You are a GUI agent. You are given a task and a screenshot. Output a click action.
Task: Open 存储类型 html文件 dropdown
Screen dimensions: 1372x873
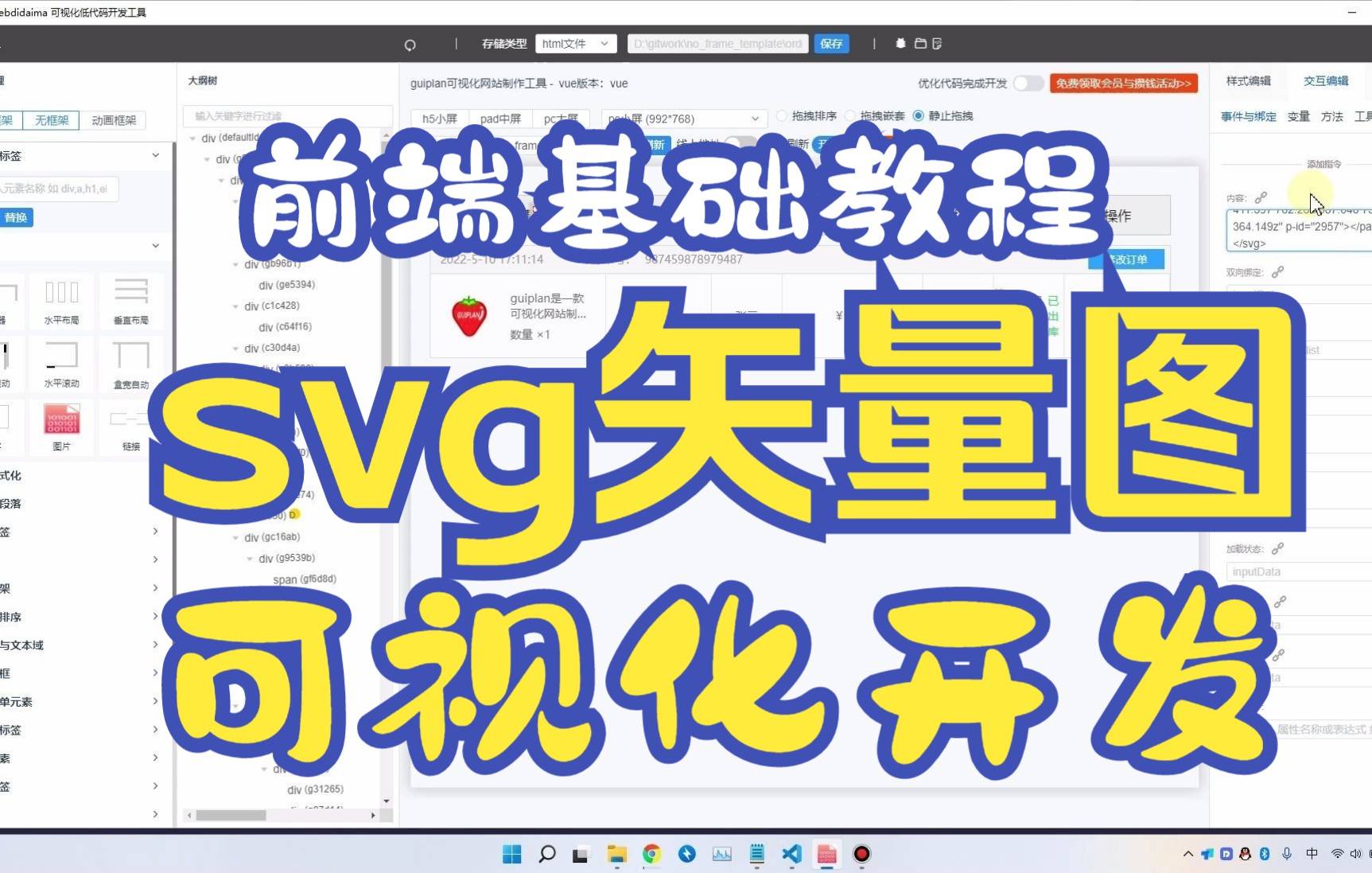[x=576, y=44]
